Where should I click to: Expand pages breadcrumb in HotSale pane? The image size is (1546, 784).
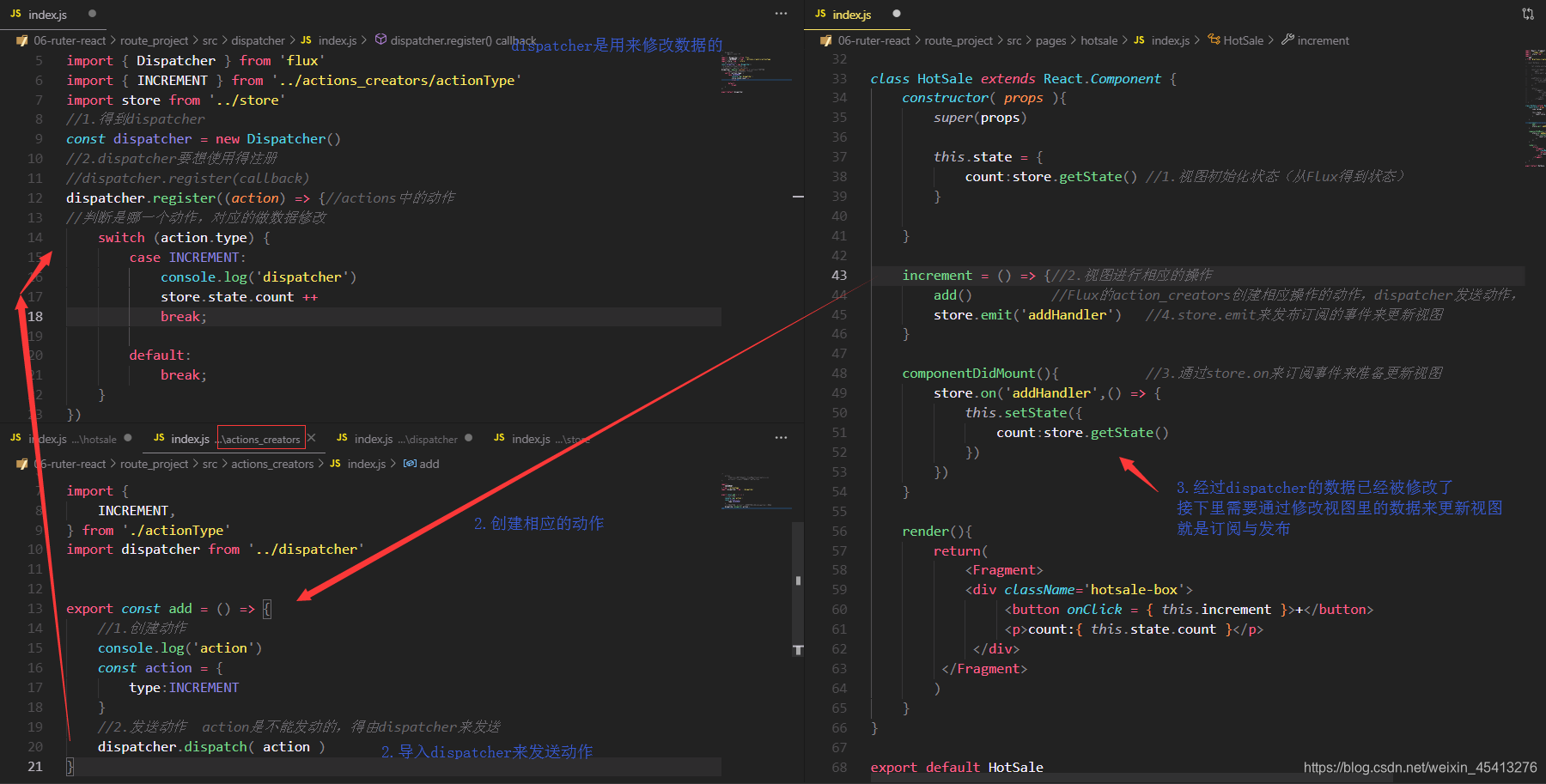[1050, 40]
